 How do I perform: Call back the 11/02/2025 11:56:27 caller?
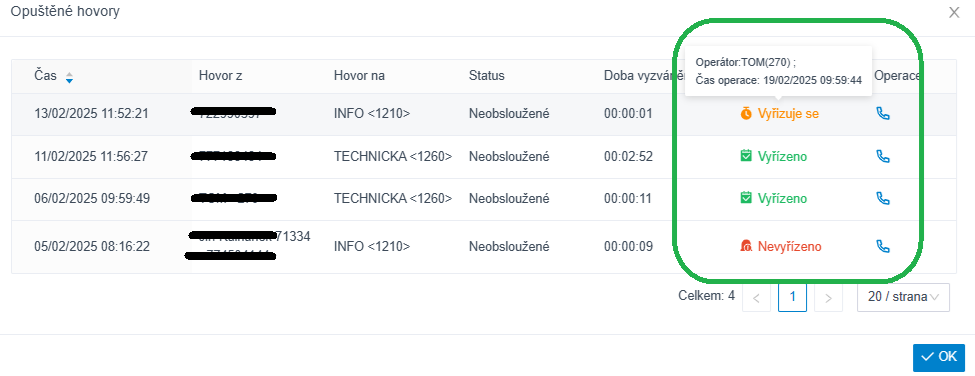pyautogui.click(x=882, y=156)
